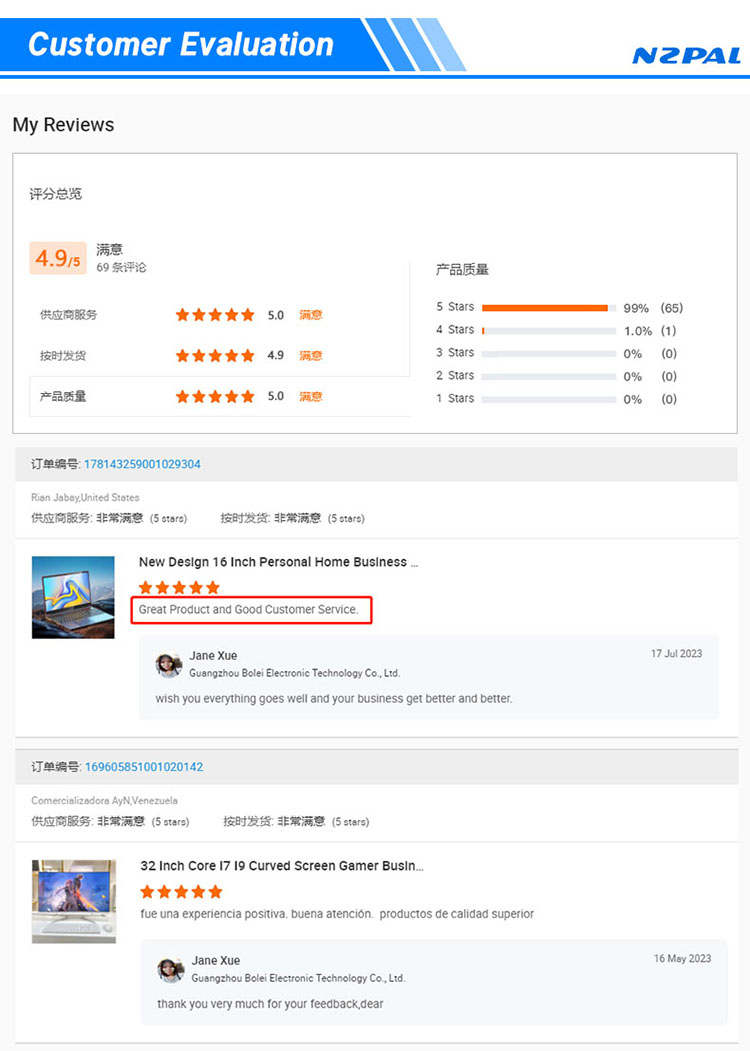This screenshot has height=1051, width=750.
Task: Open order number 169605851001020142
Action: [144, 767]
